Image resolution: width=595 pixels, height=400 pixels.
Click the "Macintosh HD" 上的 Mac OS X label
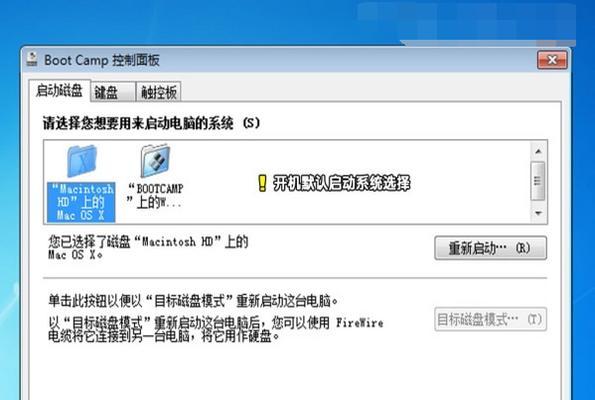(81, 202)
